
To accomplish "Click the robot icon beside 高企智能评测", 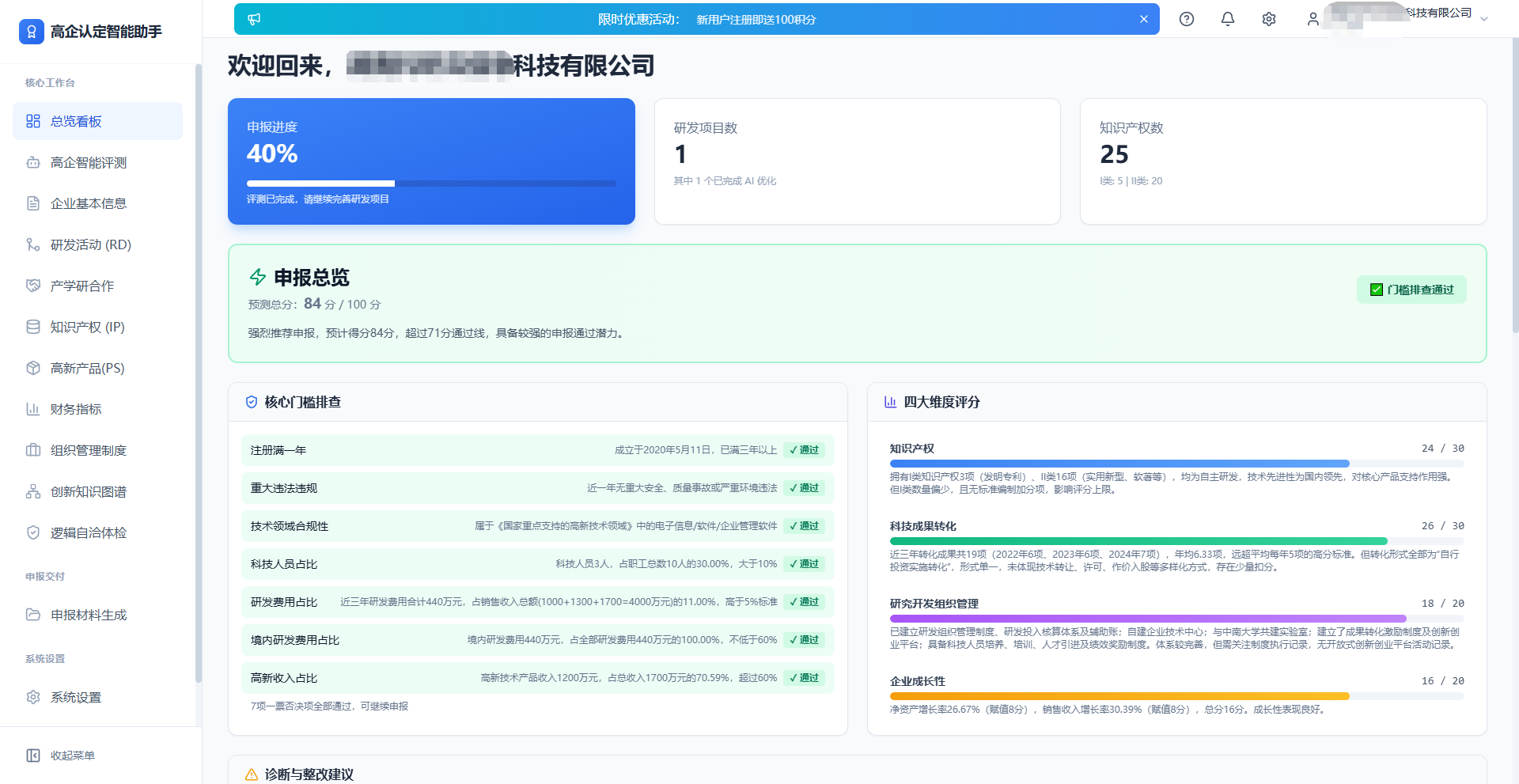I will pos(33,162).
